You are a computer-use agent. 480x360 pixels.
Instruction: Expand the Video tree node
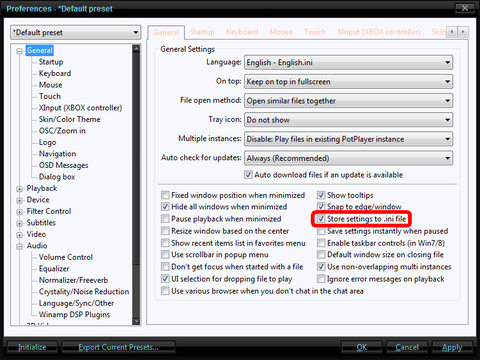click(20, 235)
